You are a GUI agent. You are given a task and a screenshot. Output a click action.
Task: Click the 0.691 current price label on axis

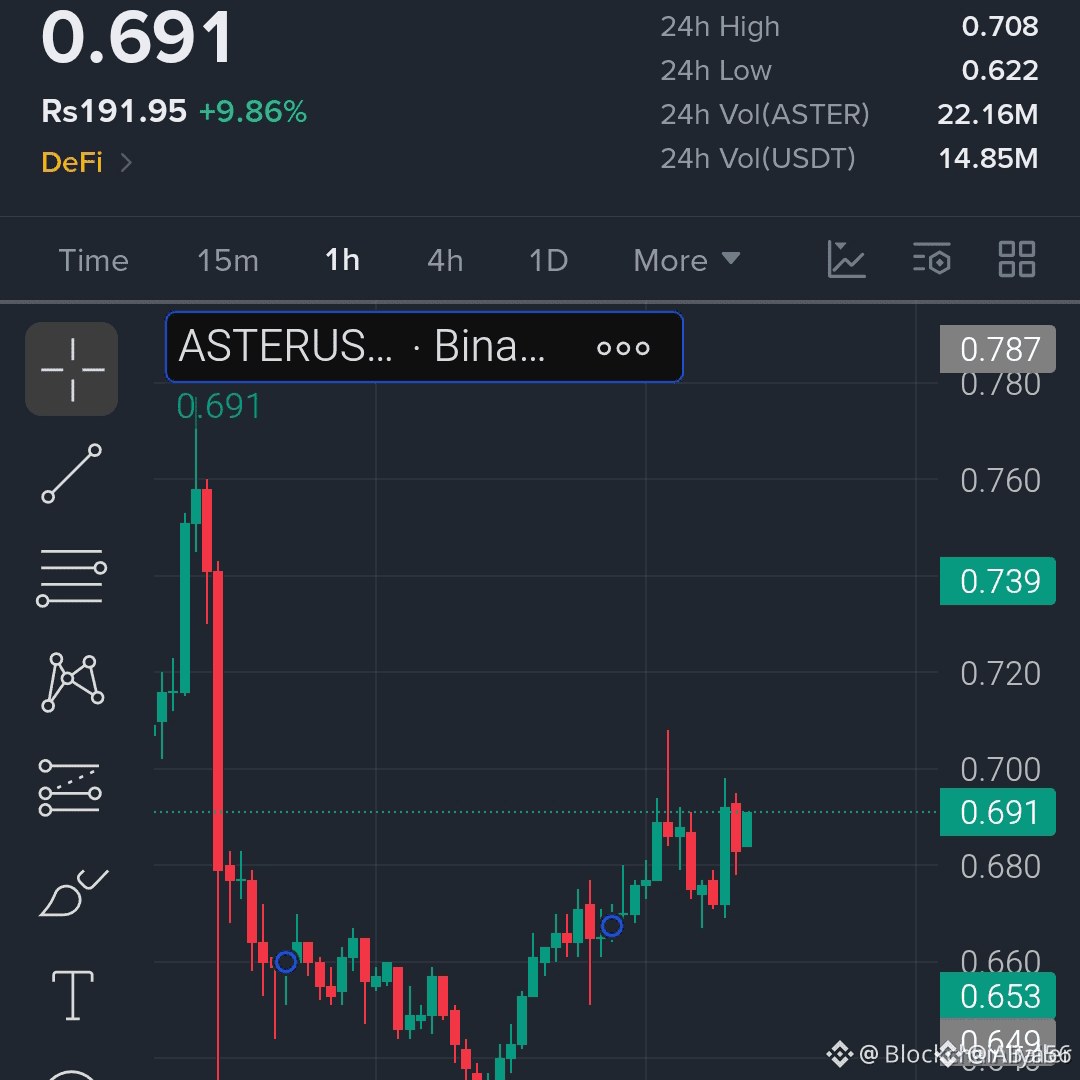tap(998, 812)
